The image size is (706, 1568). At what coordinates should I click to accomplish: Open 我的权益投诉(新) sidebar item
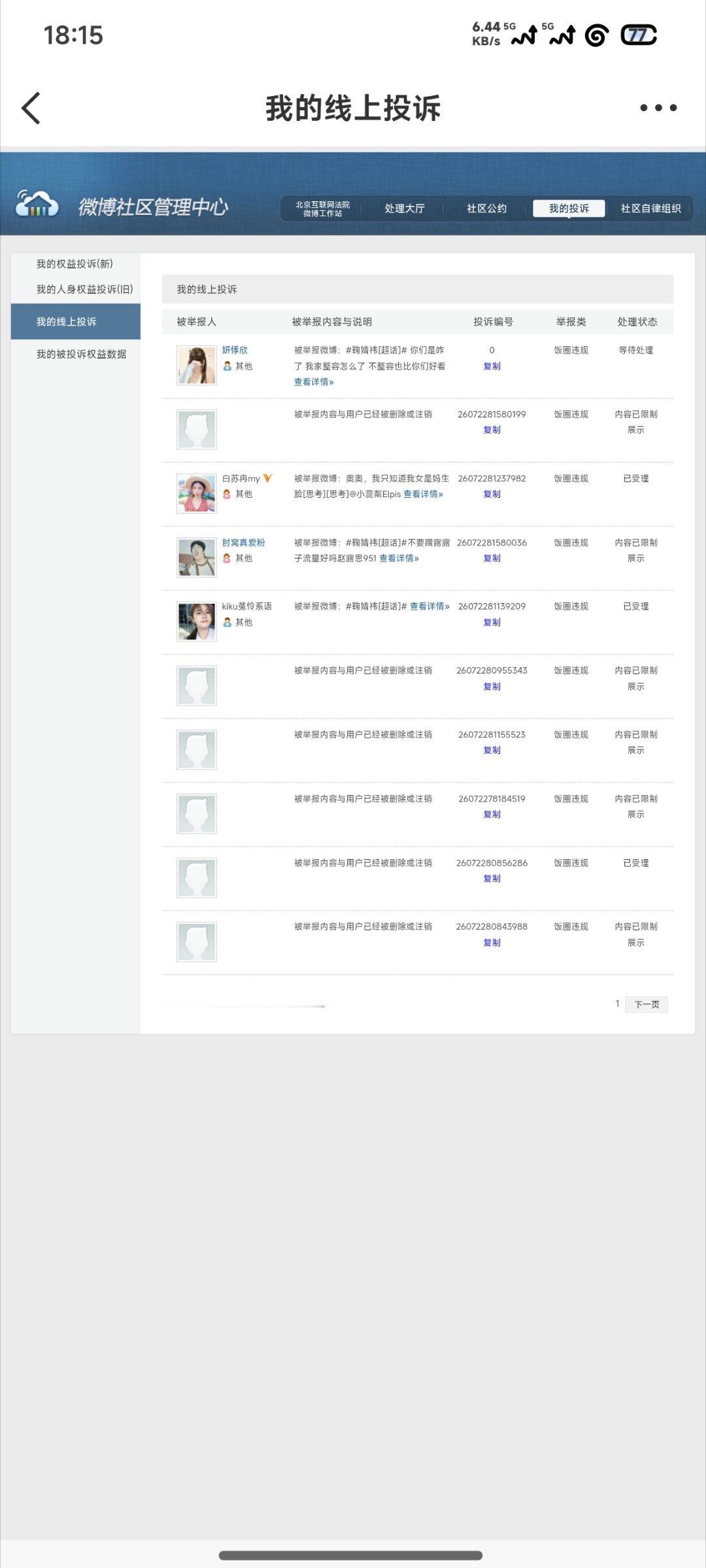[x=75, y=264]
